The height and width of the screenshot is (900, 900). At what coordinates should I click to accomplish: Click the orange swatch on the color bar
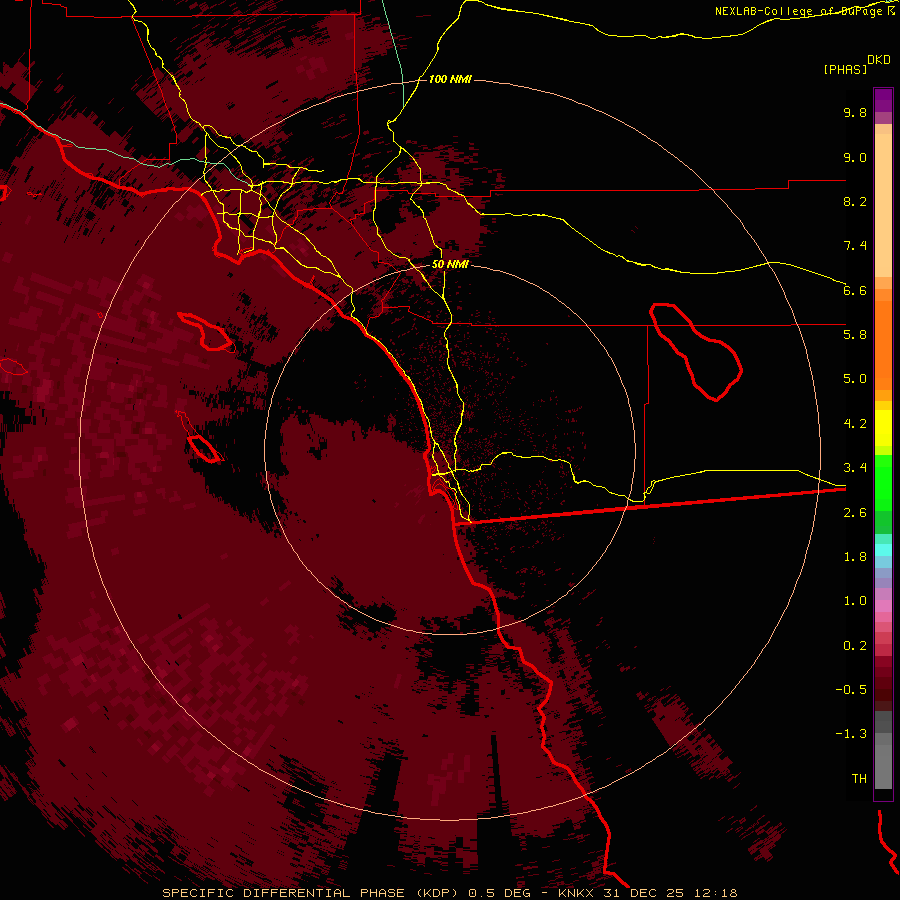pos(883,344)
